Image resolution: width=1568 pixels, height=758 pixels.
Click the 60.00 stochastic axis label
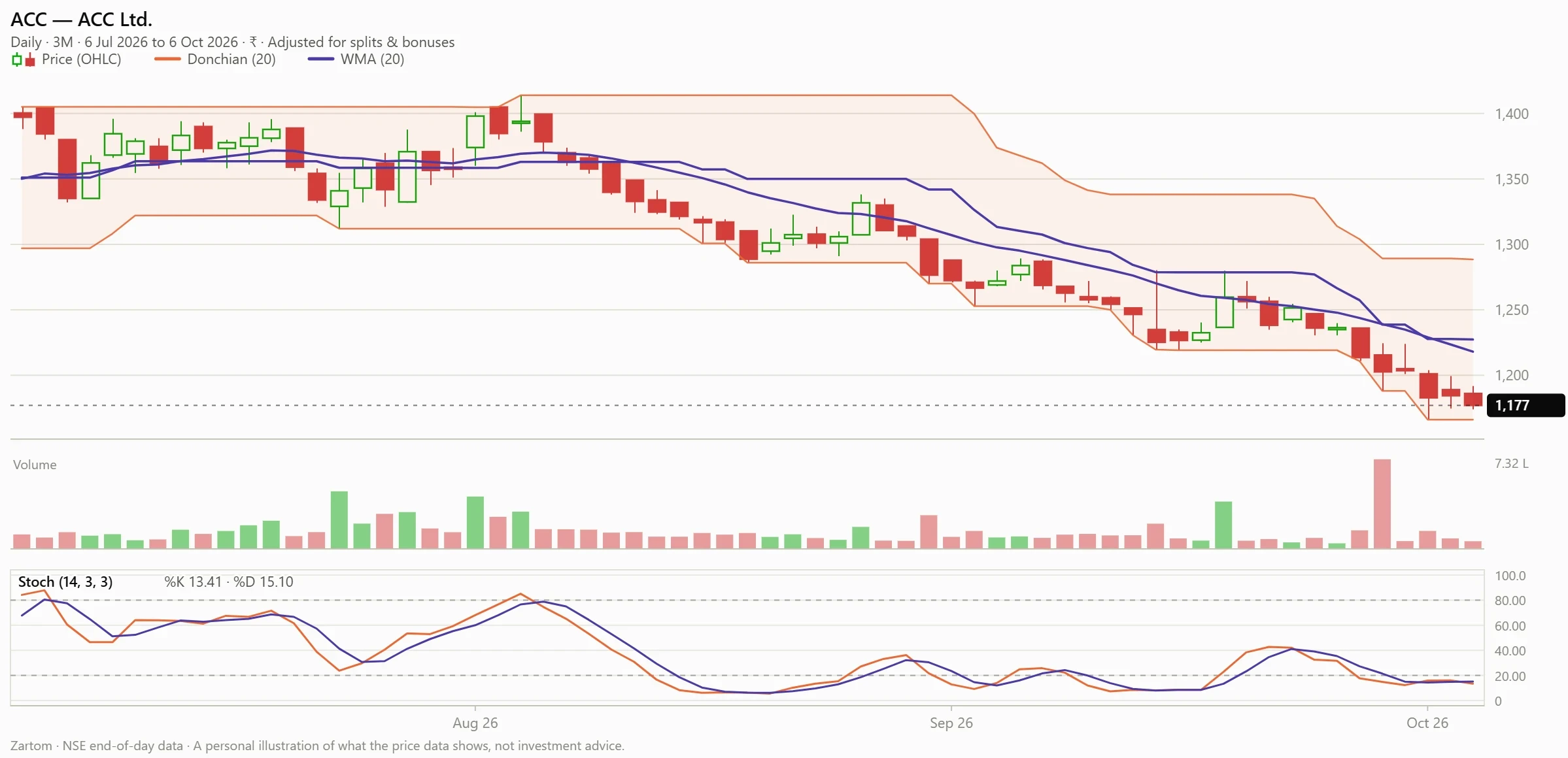pos(1510,626)
